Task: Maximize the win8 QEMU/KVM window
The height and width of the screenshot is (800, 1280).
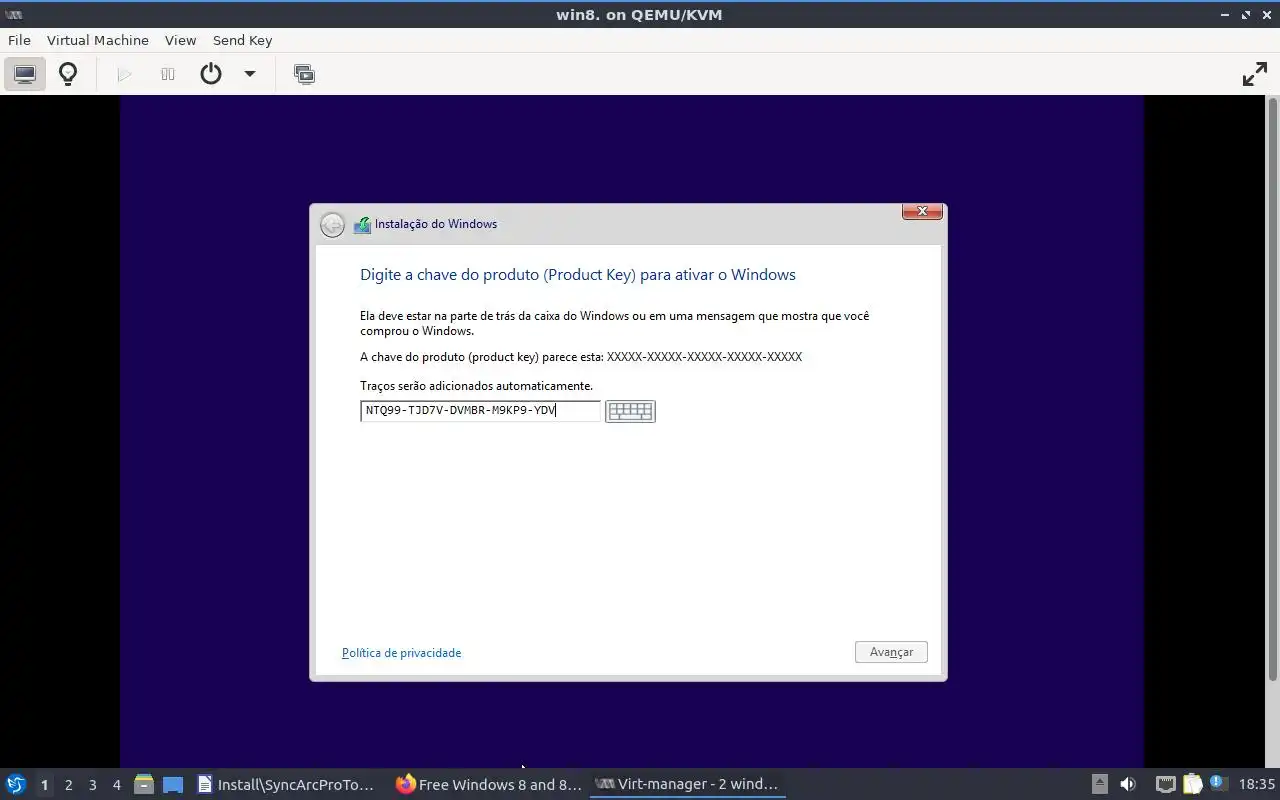Action: pos(1246,14)
